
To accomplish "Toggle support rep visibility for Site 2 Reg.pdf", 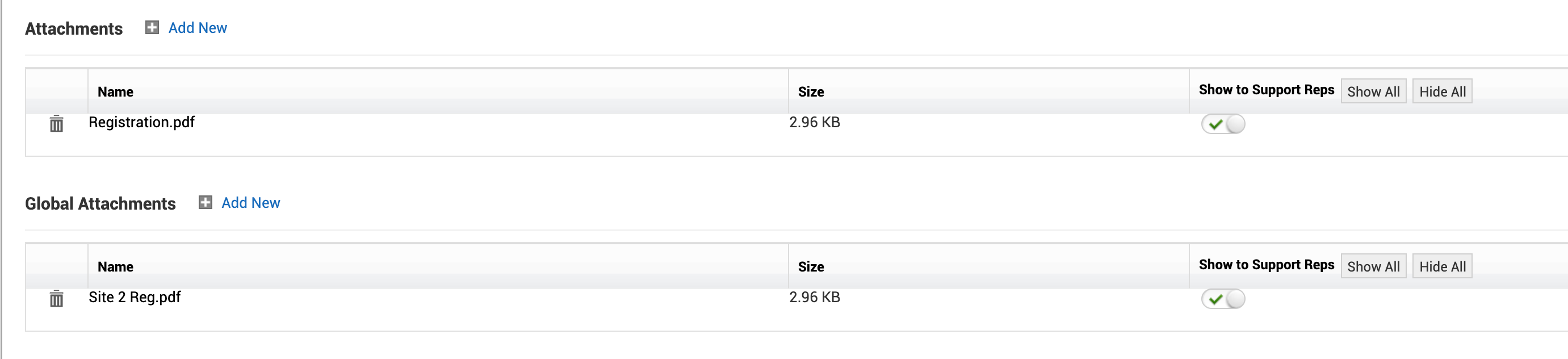I will [1222, 299].
